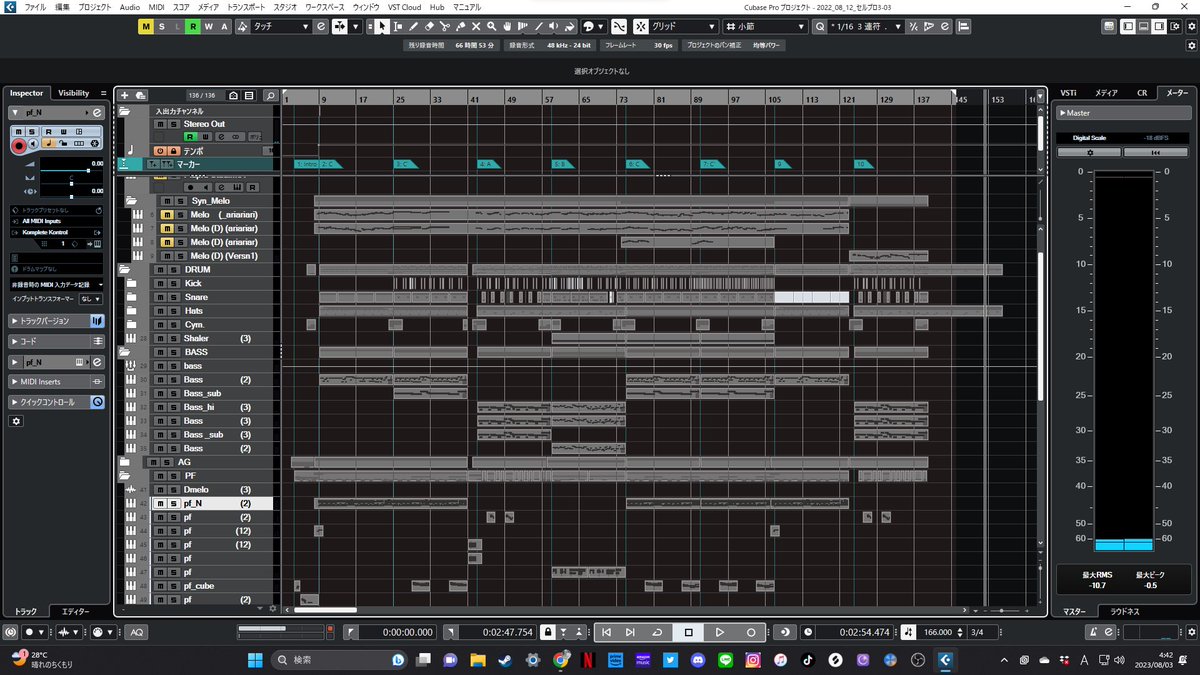Image resolution: width=1200 pixels, height=675 pixels.
Task: Click the Play button in transport
Action: tap(719, 632)
